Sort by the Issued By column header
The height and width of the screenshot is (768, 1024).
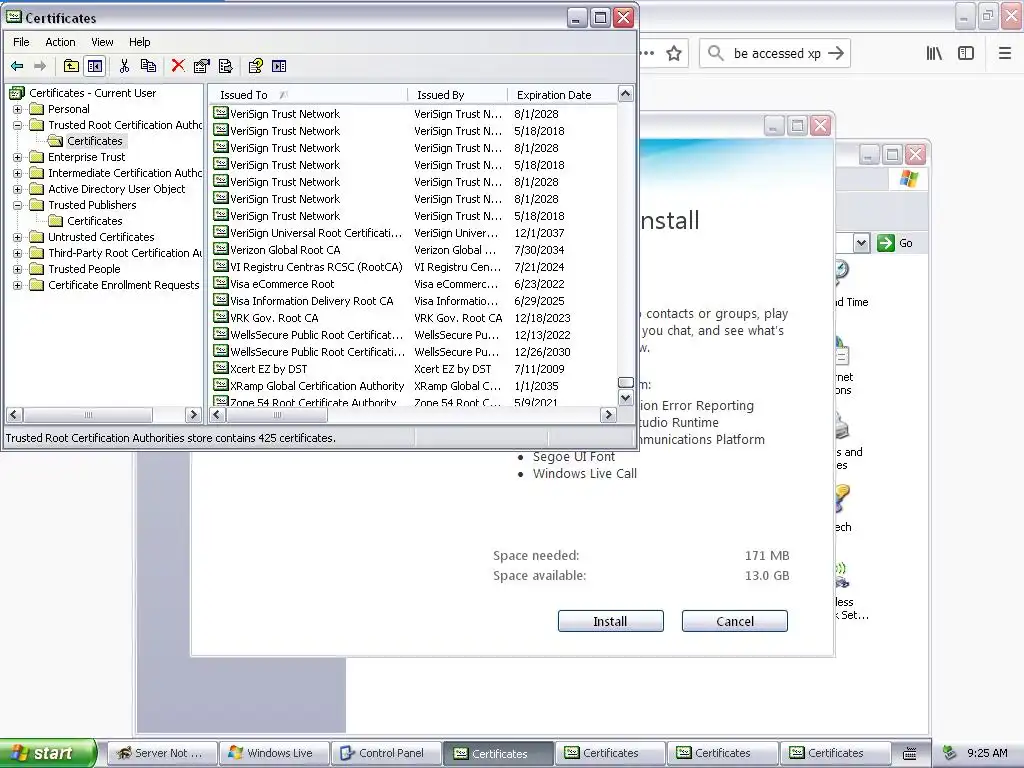click(x=457, y=95)
